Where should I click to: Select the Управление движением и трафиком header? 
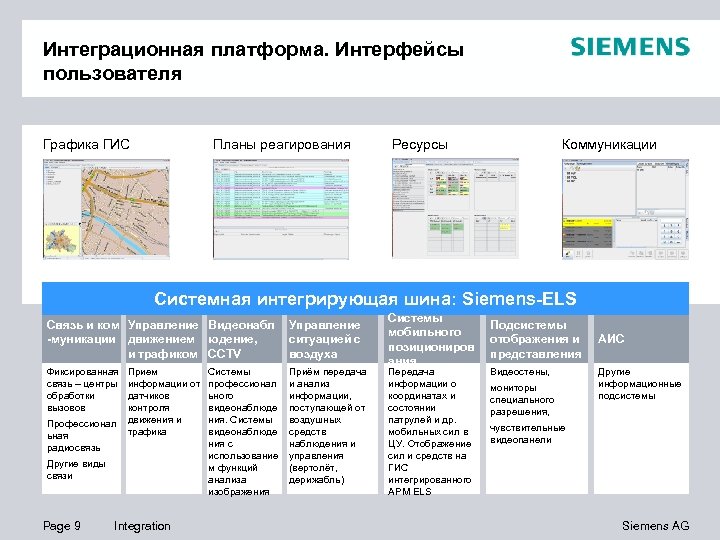pos(163,339)
